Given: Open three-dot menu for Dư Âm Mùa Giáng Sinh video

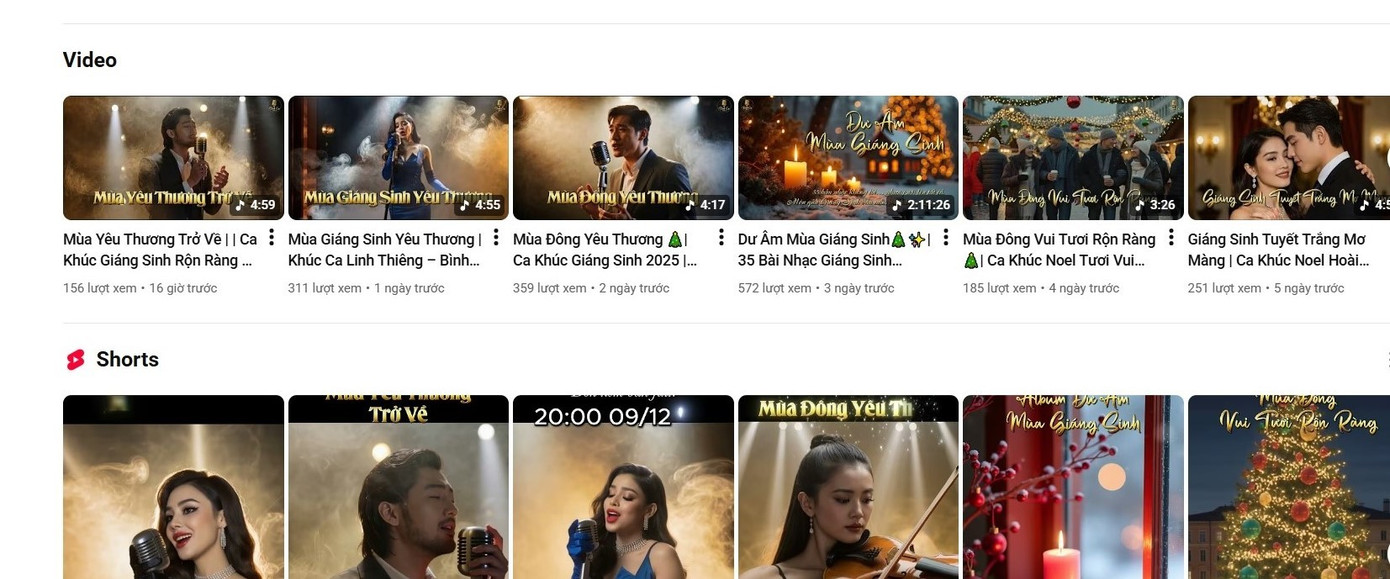Looking at the screenshot, I should point(946,238).
